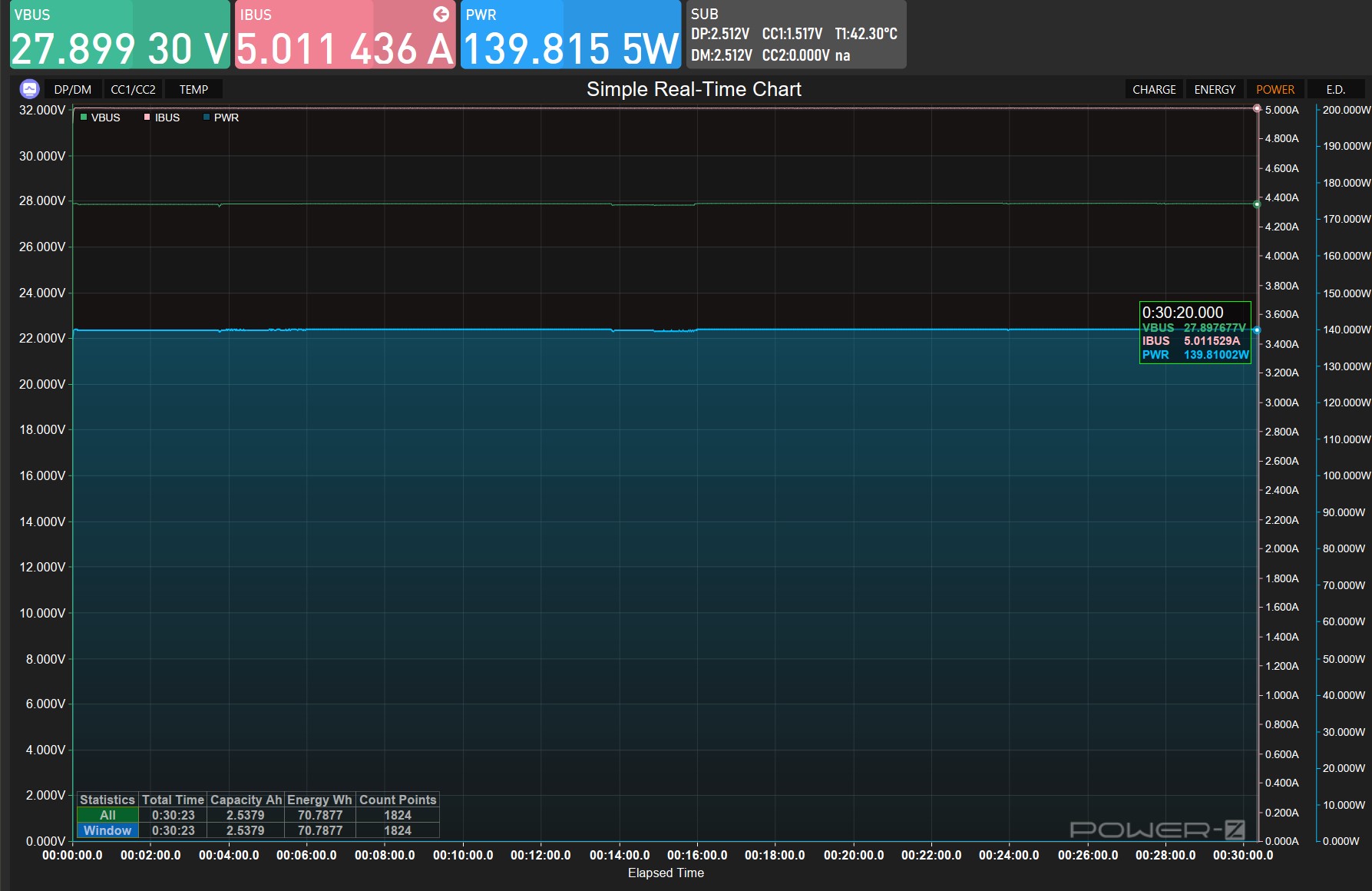Select the All statistics row
1372x891 pixels.
[x=107, y=815]
